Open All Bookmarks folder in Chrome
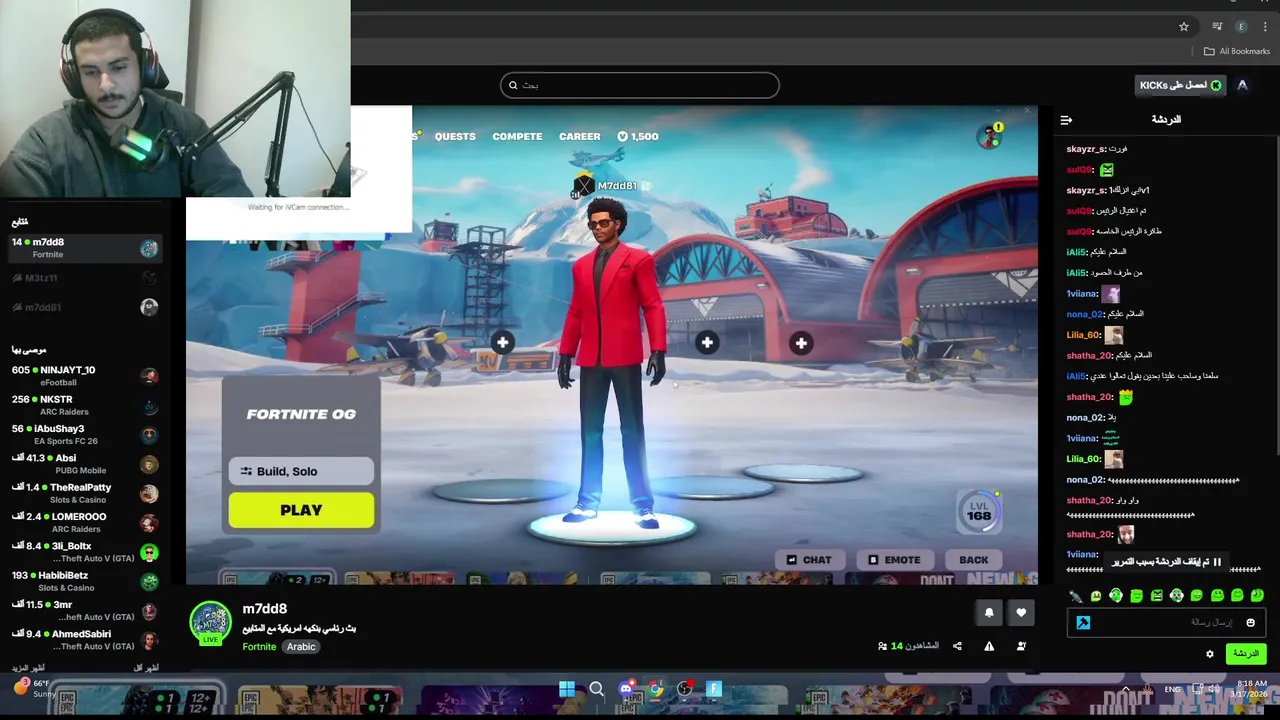1280x720 pixels. [x=1237, y=51]
